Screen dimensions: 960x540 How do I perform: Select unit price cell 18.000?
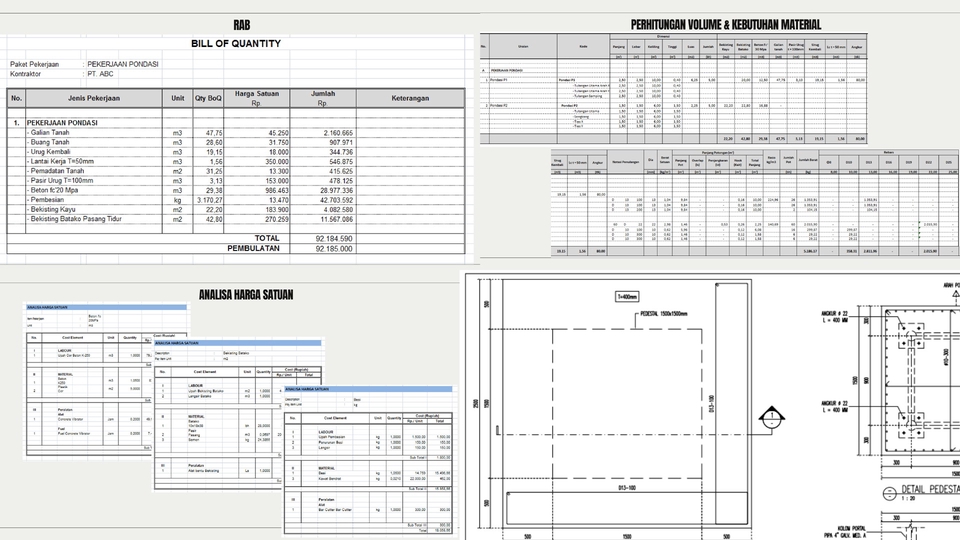click(x=278, y=152)
